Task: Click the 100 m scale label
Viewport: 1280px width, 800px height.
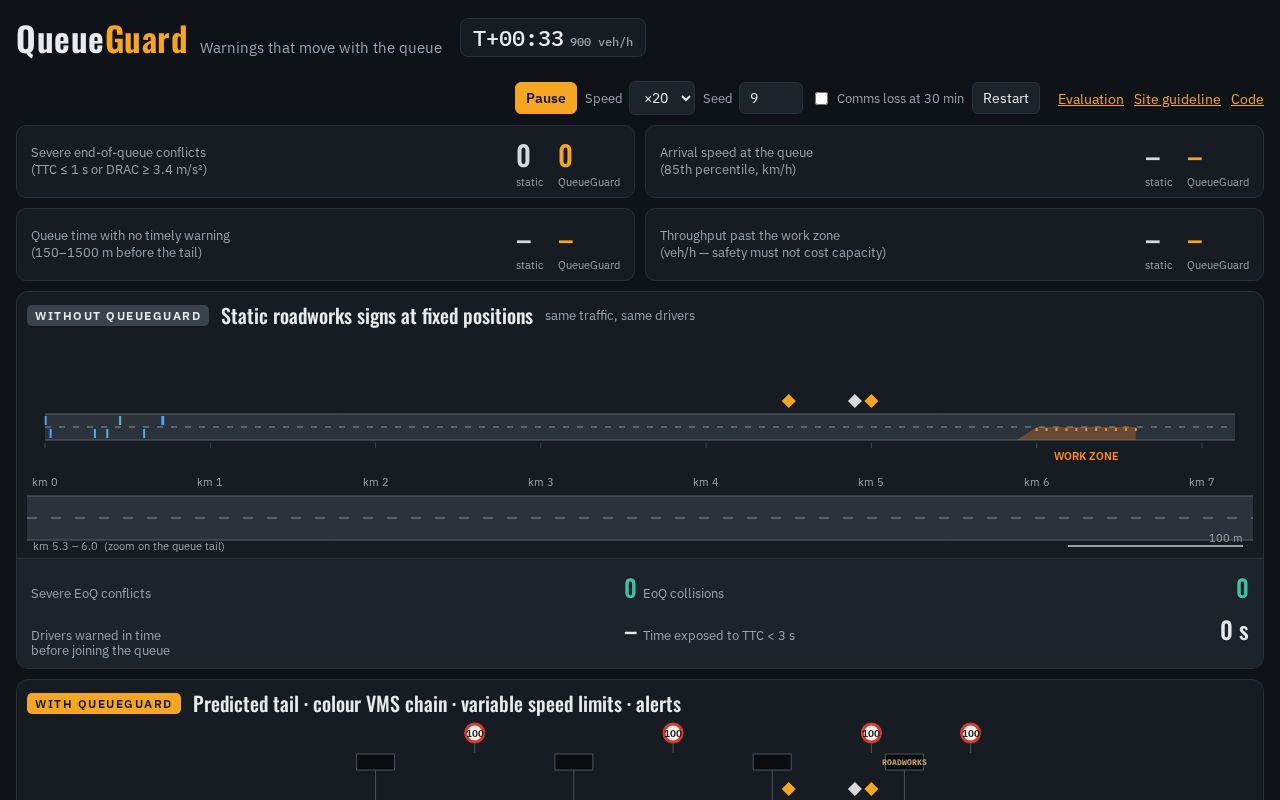Action: (1226, 538)
